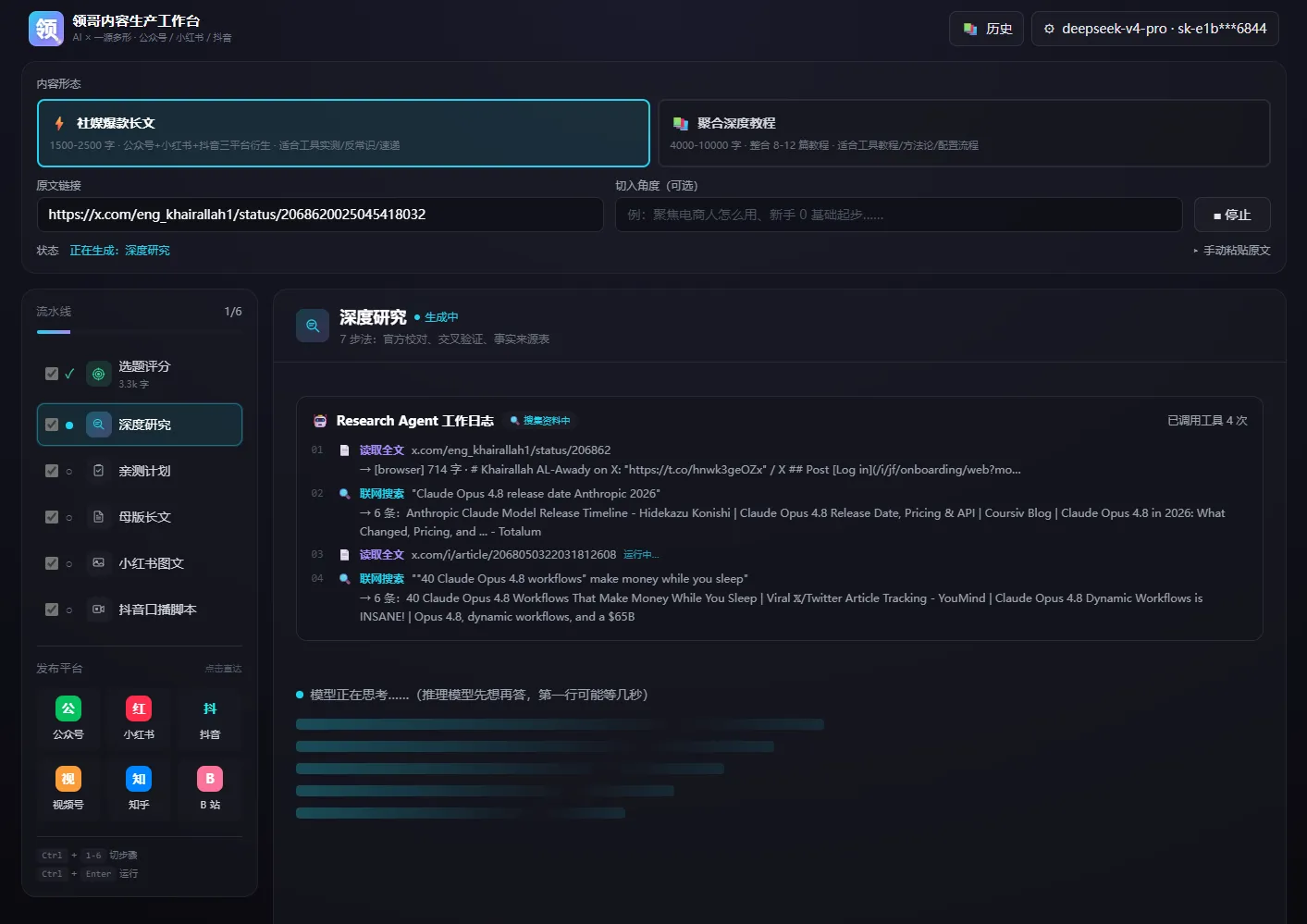Open the 小红书图文 pipeline step
Image resolution: width=1307 pixels, height=924 pixels.
coord(140,563)
